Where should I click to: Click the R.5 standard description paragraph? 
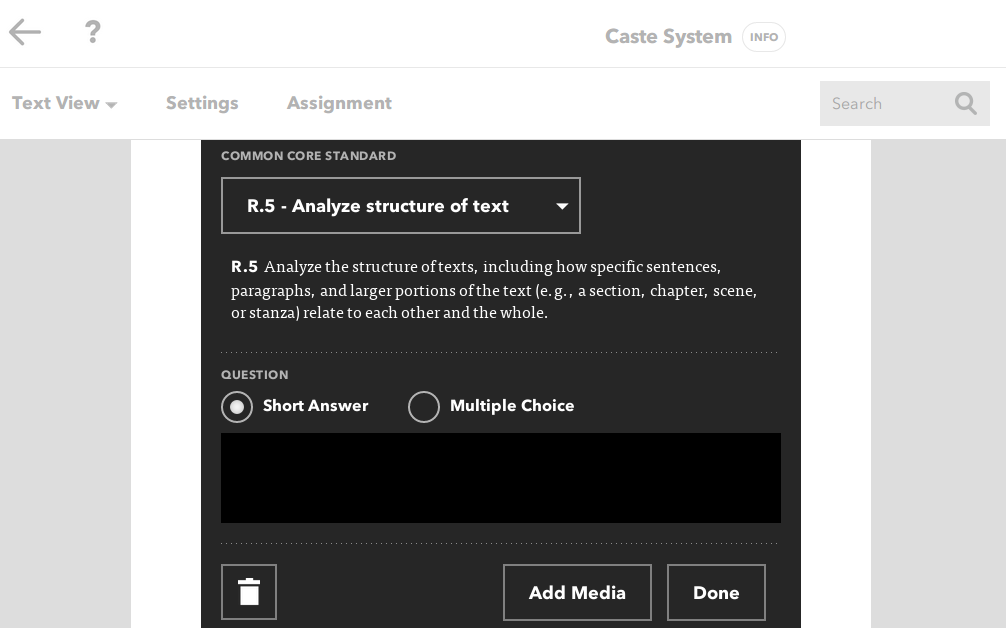tap(494, 290)
